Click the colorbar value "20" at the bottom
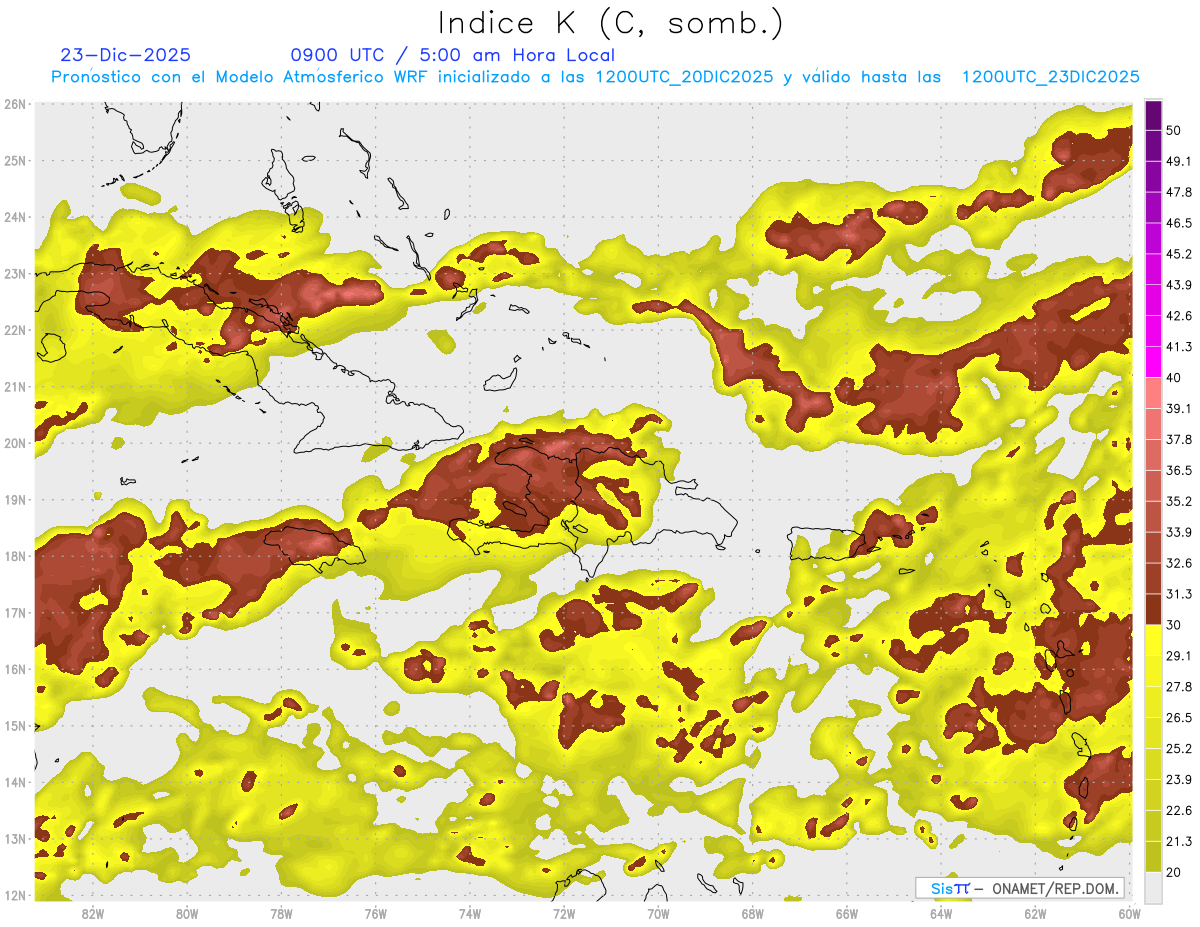The image size is (1200, 927). (1173, 872)
